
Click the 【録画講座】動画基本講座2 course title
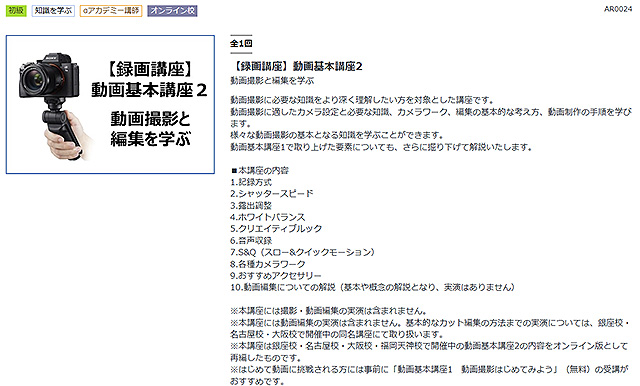tap(296, 67)
